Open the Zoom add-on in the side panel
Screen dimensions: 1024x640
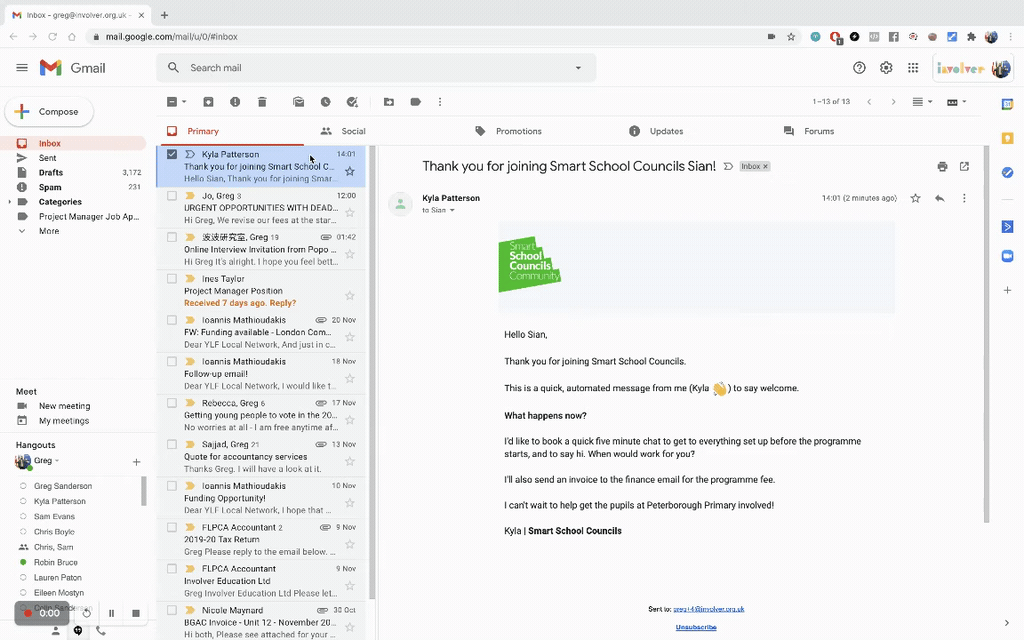click(x=1008, y=256)
